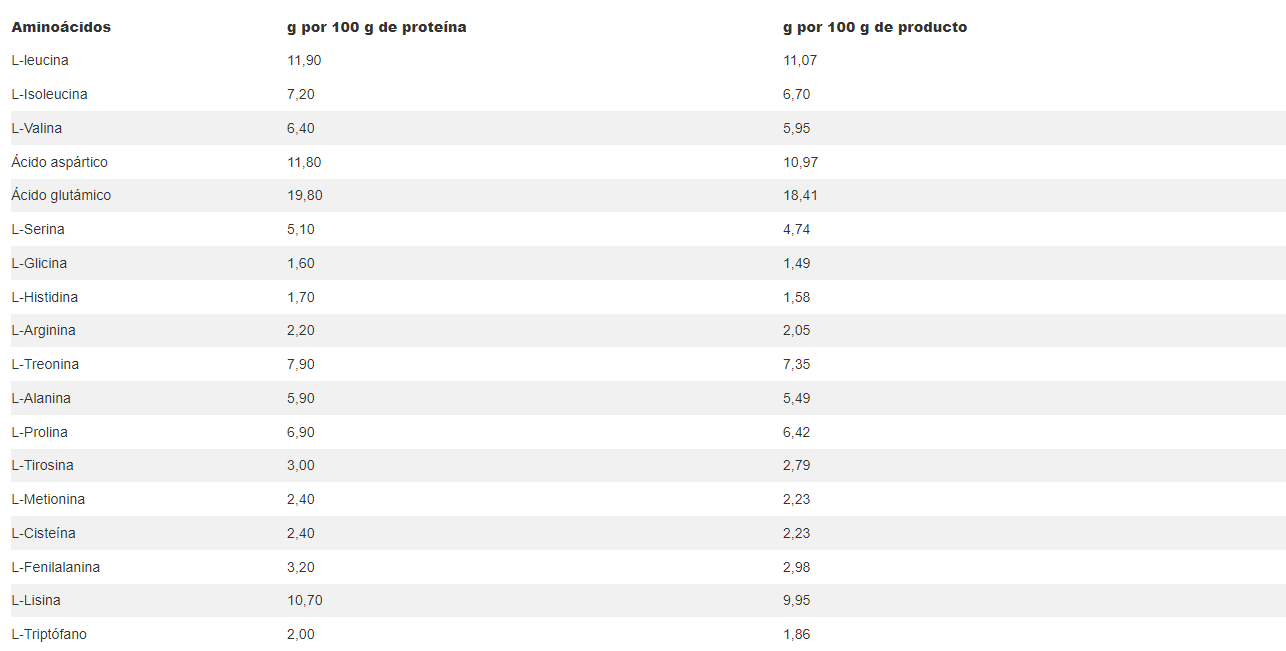Click the Aminoácidos column header

coord(61,27)
